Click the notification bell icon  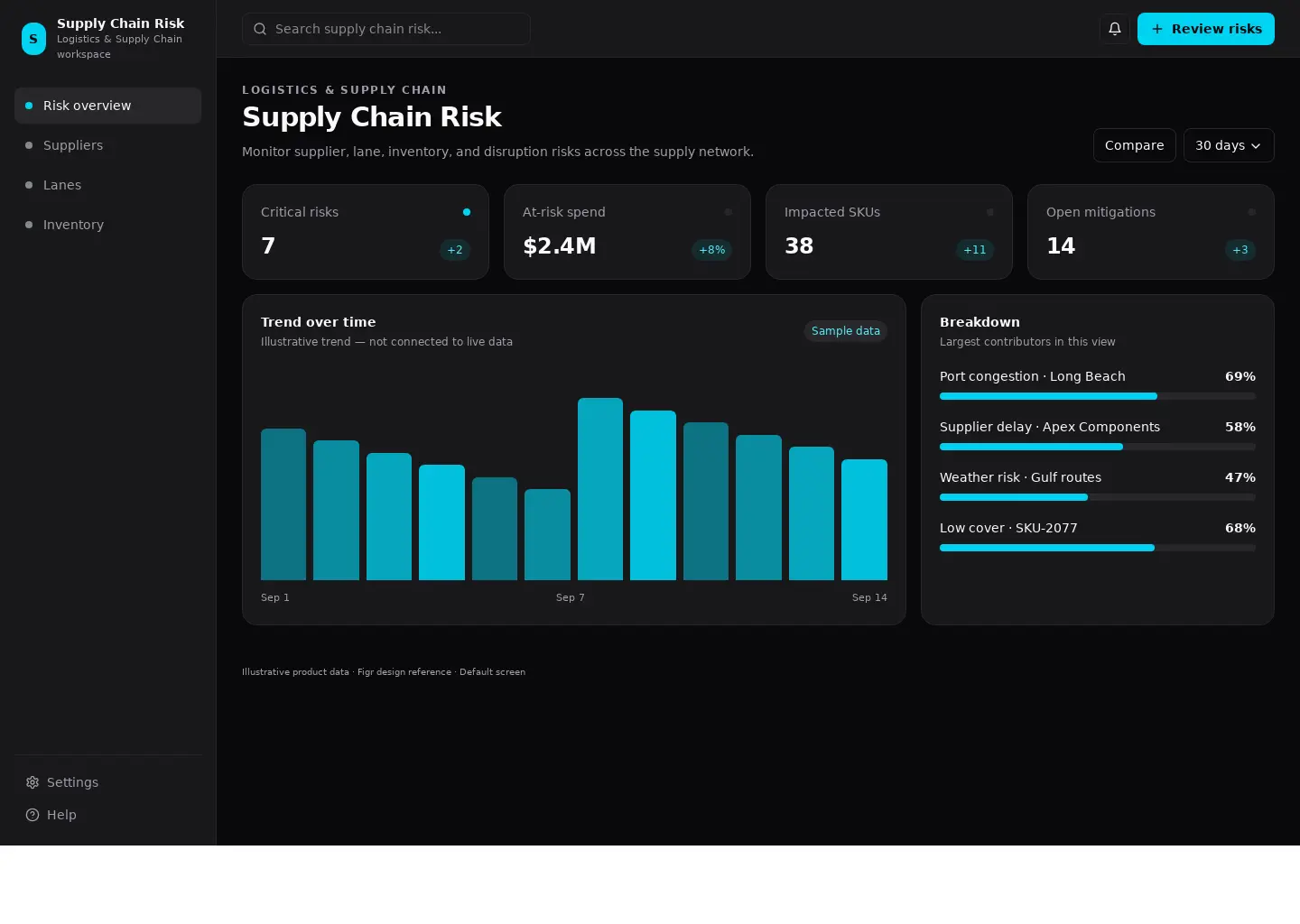[1115, 29]
